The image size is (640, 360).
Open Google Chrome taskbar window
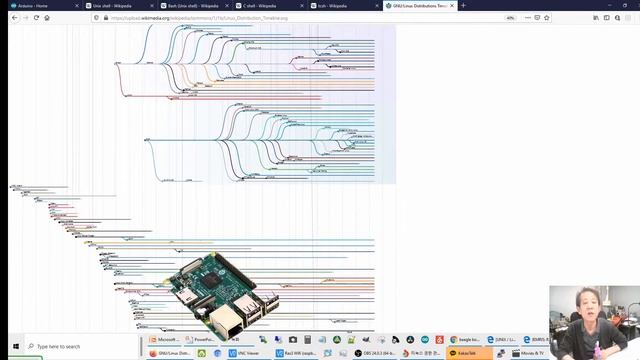465,340
